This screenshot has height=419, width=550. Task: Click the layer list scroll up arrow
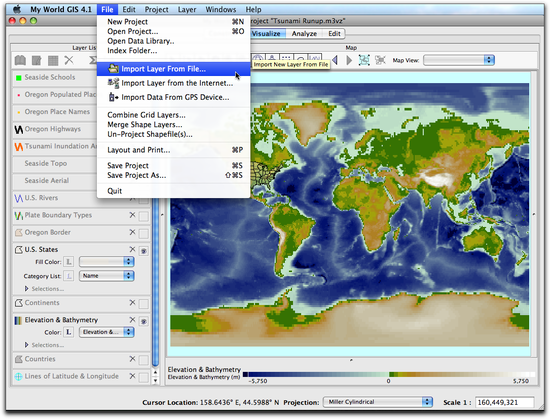pyautogui.click(x=156, y=373)
